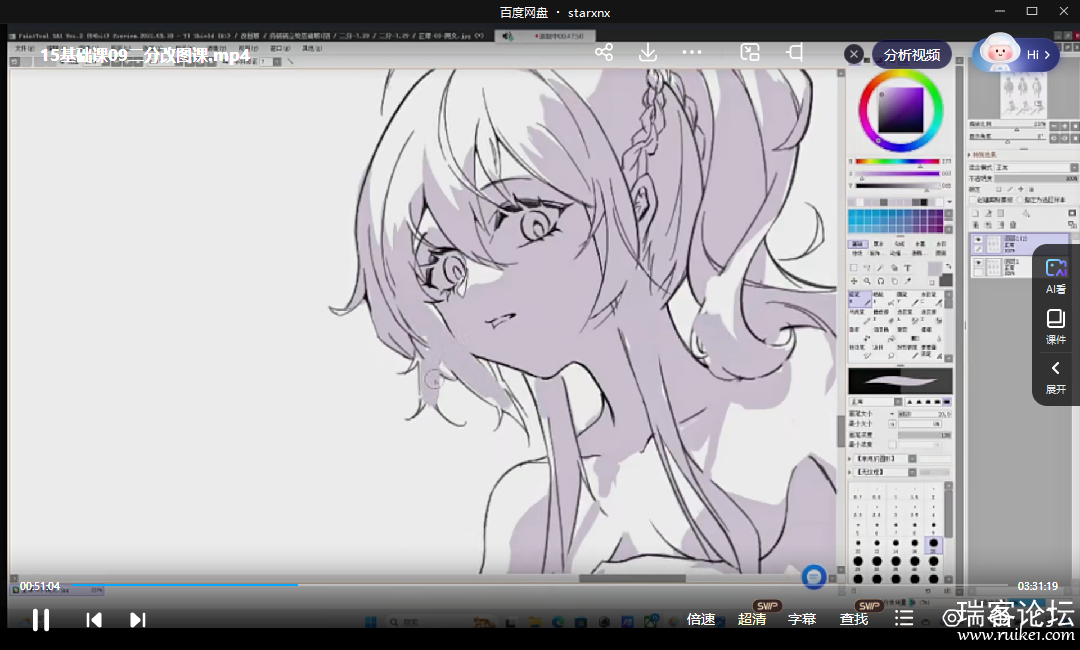
Task: Click the trash delete-layer icon in SAI
Action: [x=1012, y=225]
